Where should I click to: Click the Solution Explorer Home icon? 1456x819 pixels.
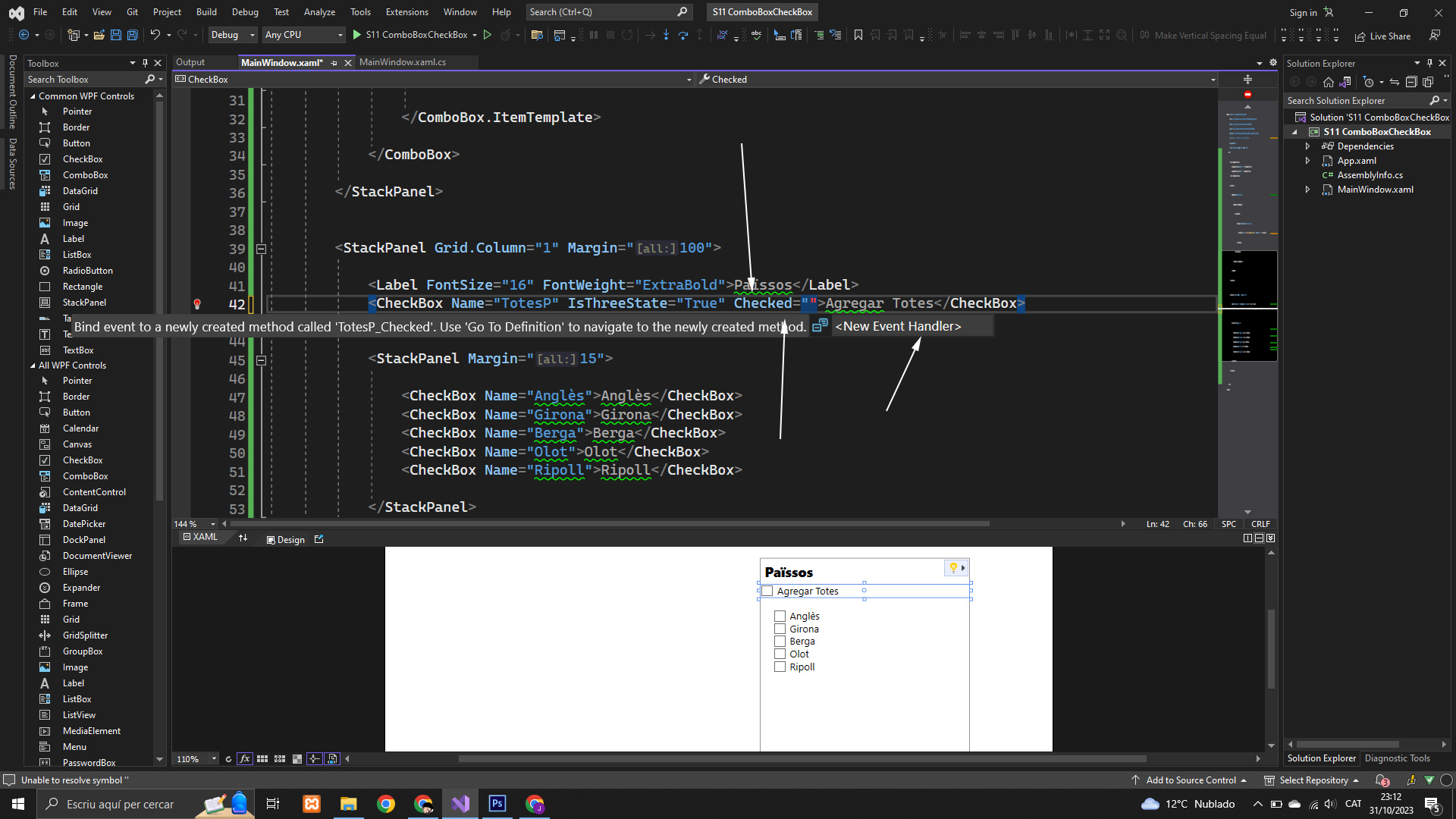click(x=1328, y=82)
